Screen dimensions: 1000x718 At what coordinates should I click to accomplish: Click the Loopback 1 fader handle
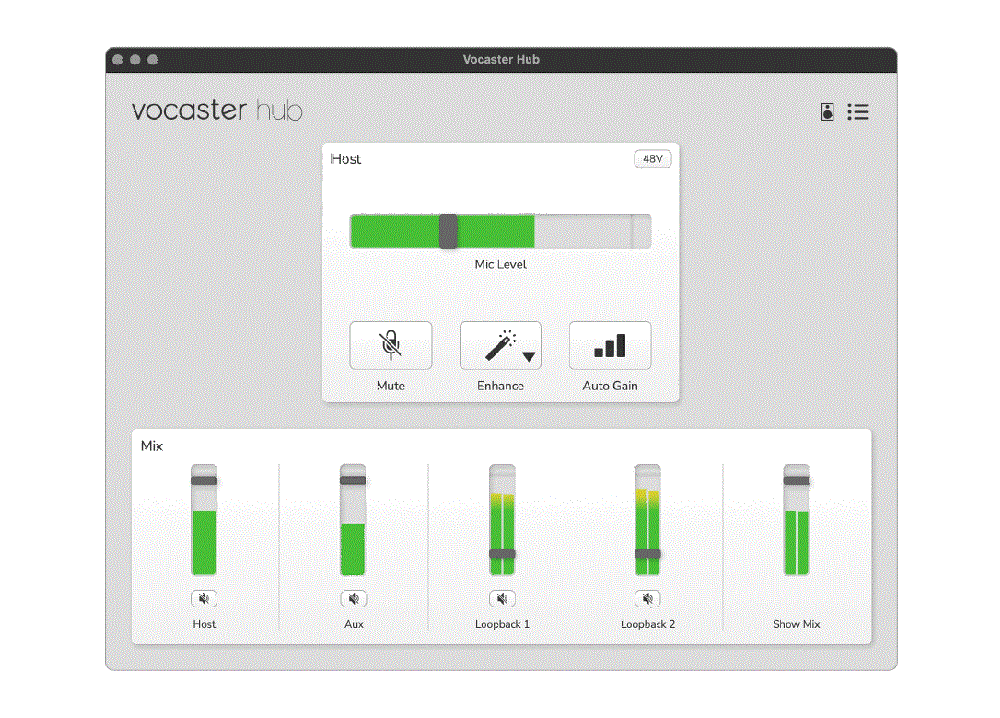(x=502, y=553)
